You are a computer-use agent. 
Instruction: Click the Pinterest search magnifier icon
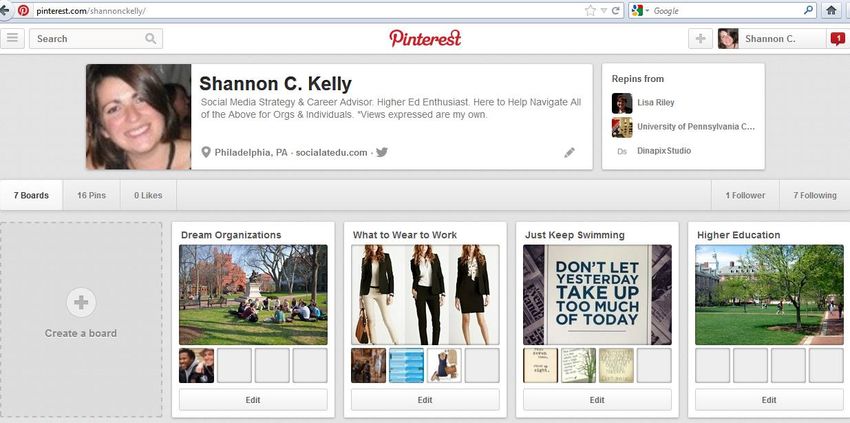(151, 39)
